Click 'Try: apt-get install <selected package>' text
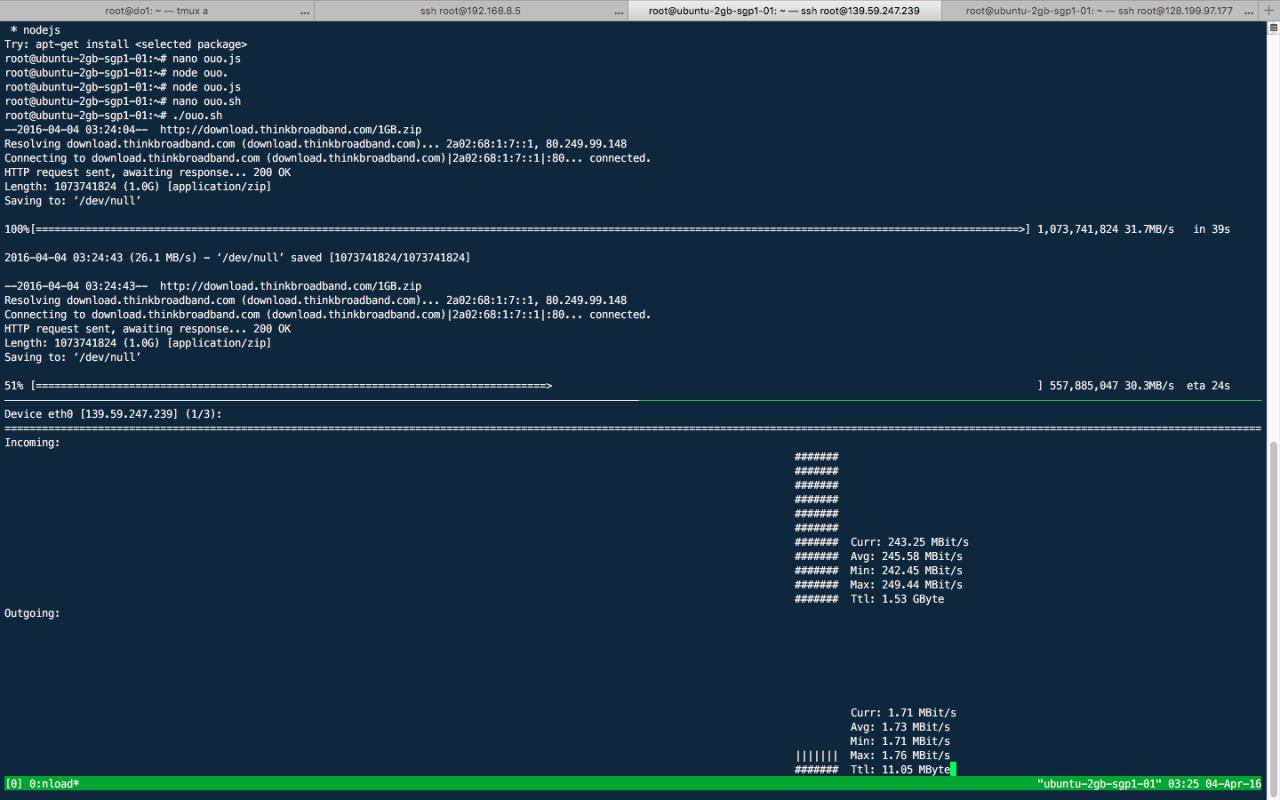 [126, 45]
